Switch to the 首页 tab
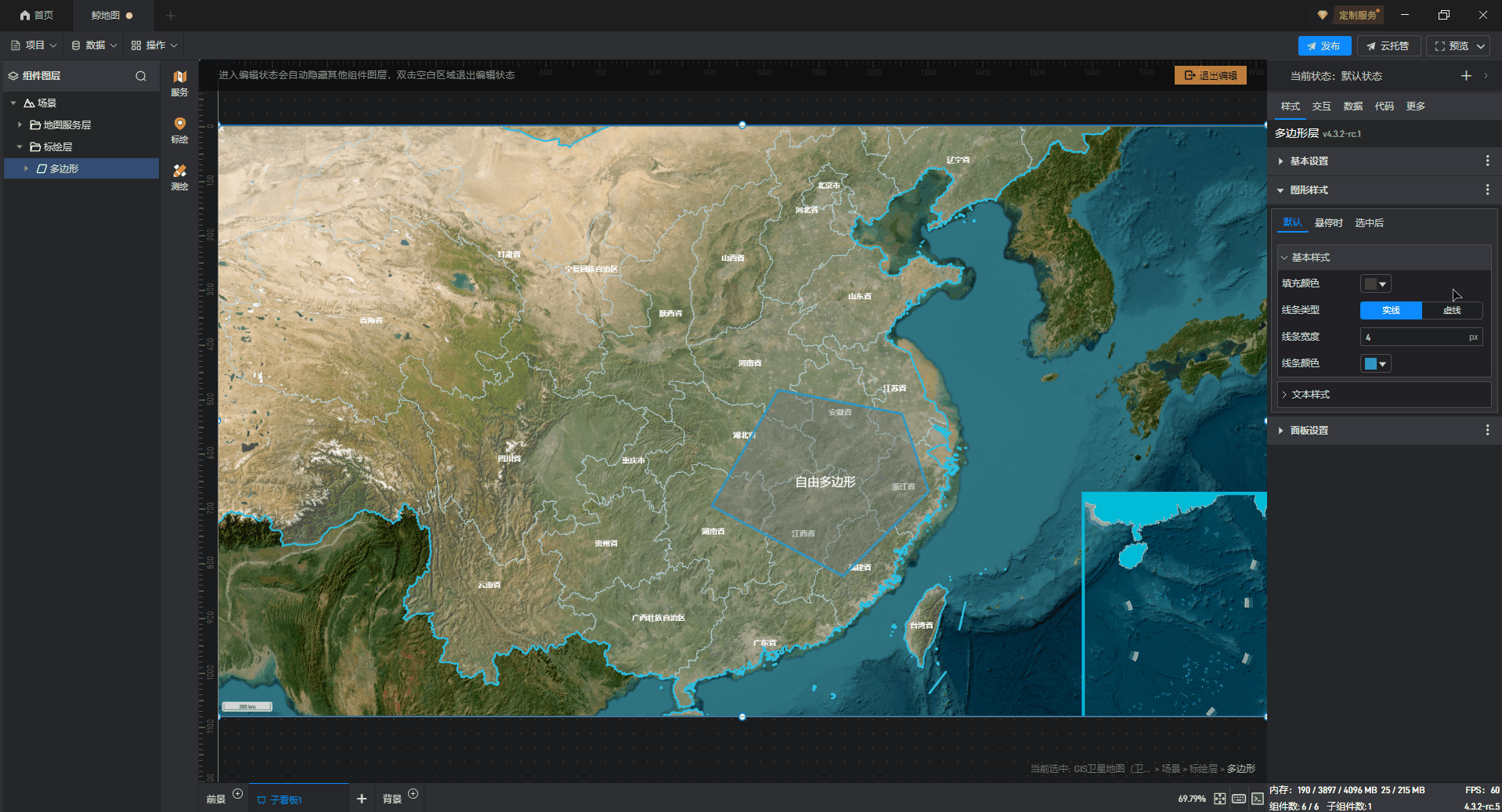 point(37,16)
